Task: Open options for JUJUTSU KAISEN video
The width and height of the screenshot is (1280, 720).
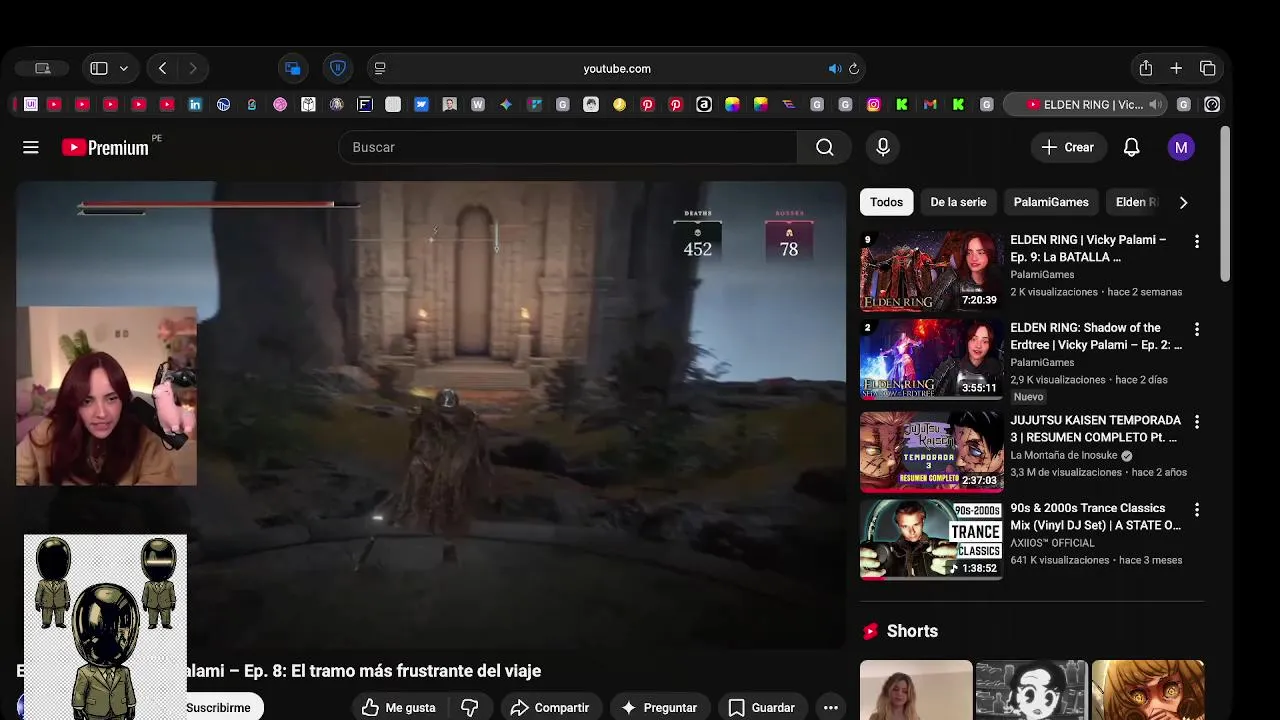Action: [1196, 422]
